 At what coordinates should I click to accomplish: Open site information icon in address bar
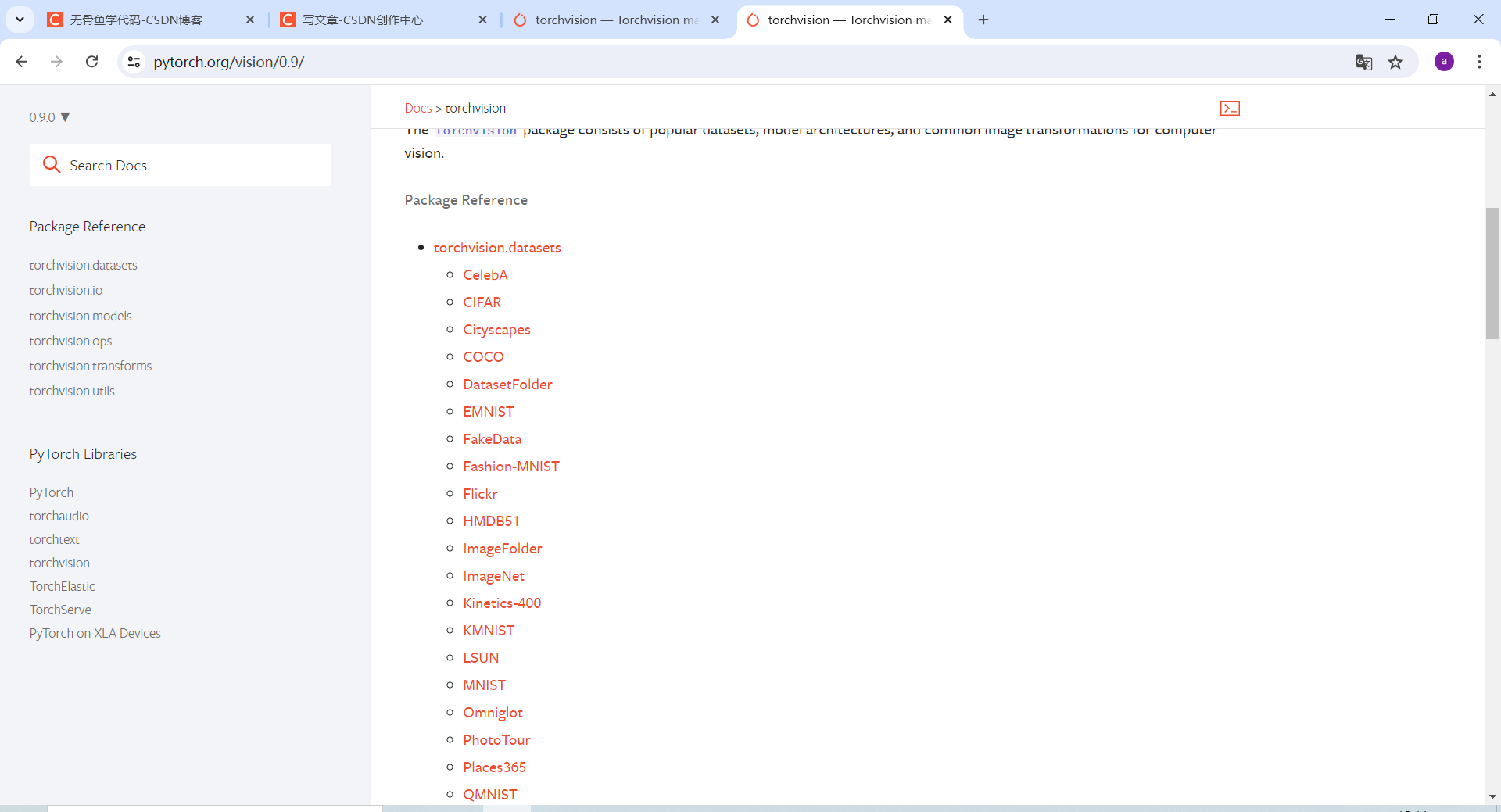[x=134, y=62]
